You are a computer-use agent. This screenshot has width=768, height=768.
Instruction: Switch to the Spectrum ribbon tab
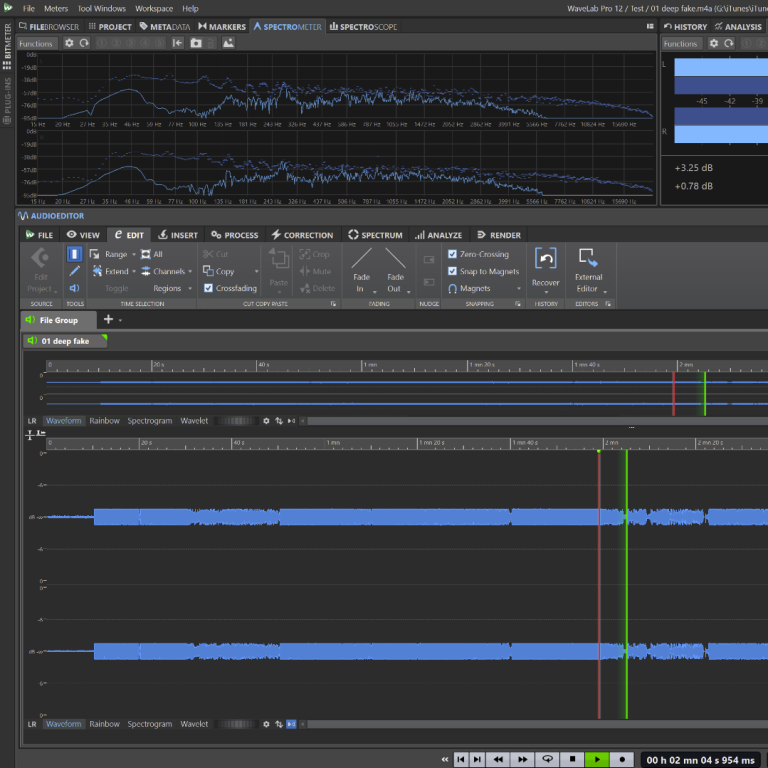click(x=375, y=235)
